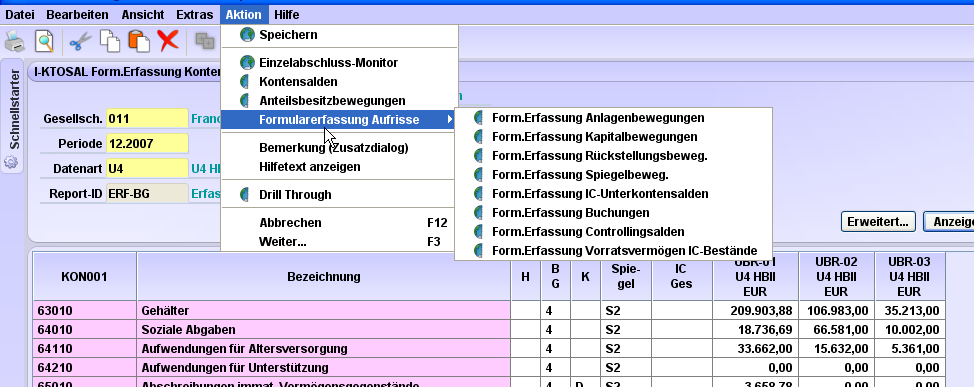
Task: Click icon beside Form.Erfassung Rückstellungsbeweg.
Action: [x=478, y=156]
